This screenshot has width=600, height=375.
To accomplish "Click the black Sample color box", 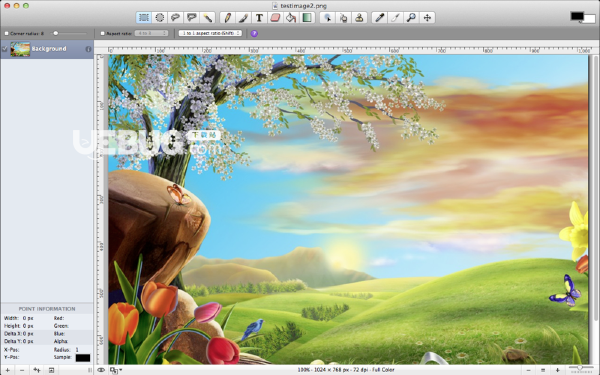I will tap(83, 358).
